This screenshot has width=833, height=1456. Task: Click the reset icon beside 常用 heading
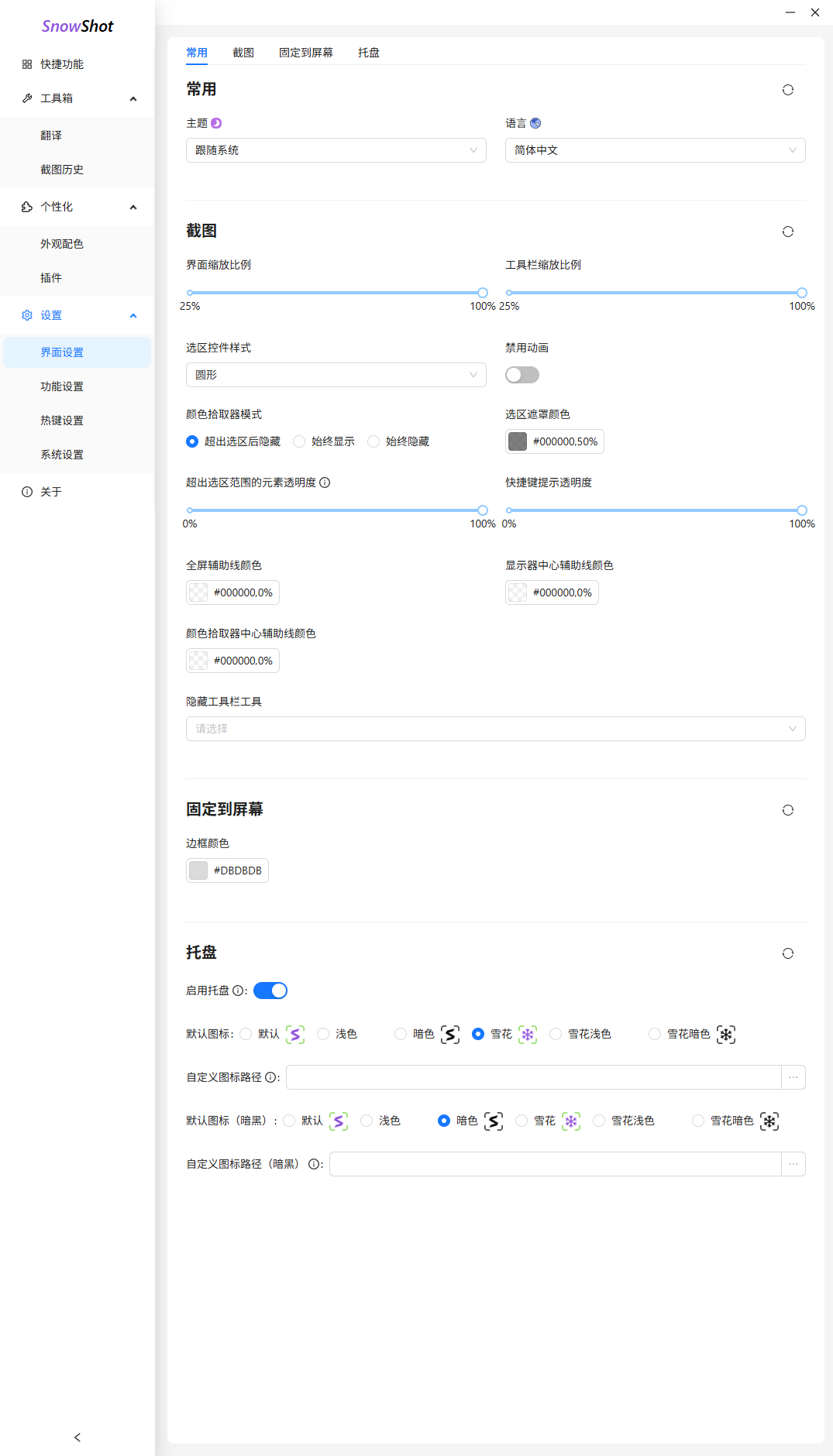tap(787, 90)
